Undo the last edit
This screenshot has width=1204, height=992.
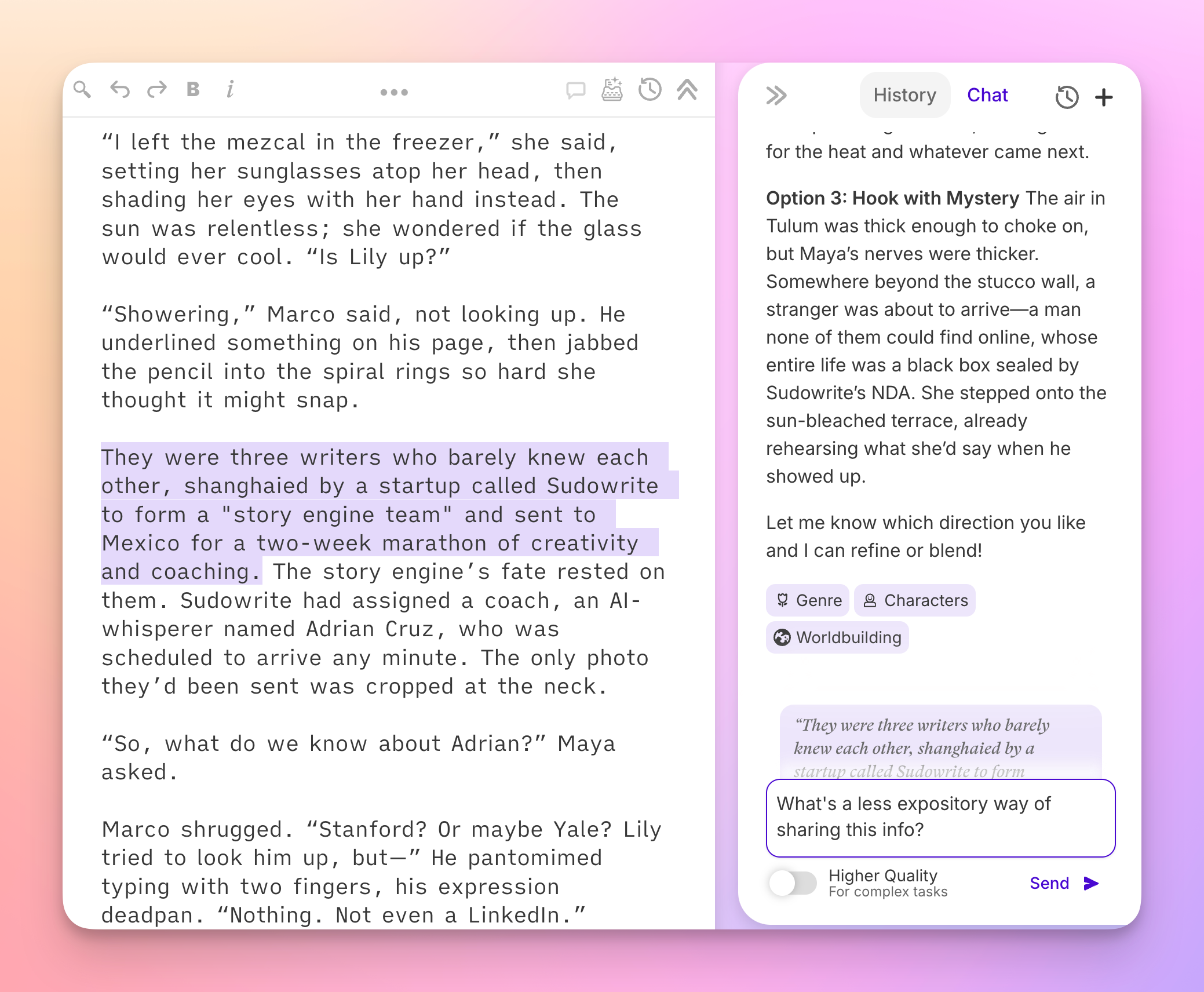[120, 90]
